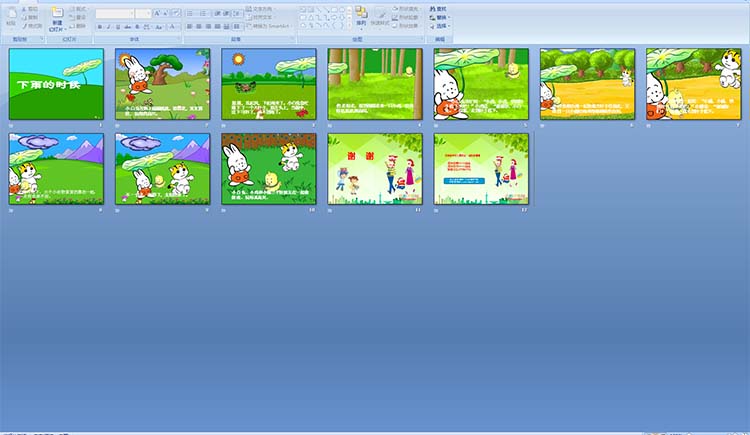This screenshot has height=435, width=750.
Task: Toggle Align Text Right
Action: pyautogui.click(x=208, y=27)
